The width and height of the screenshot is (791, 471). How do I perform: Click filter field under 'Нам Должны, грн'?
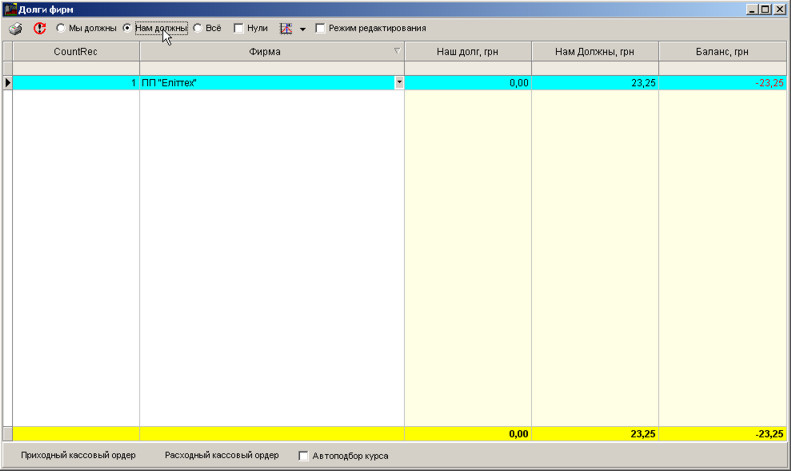(x=595, y=68)
